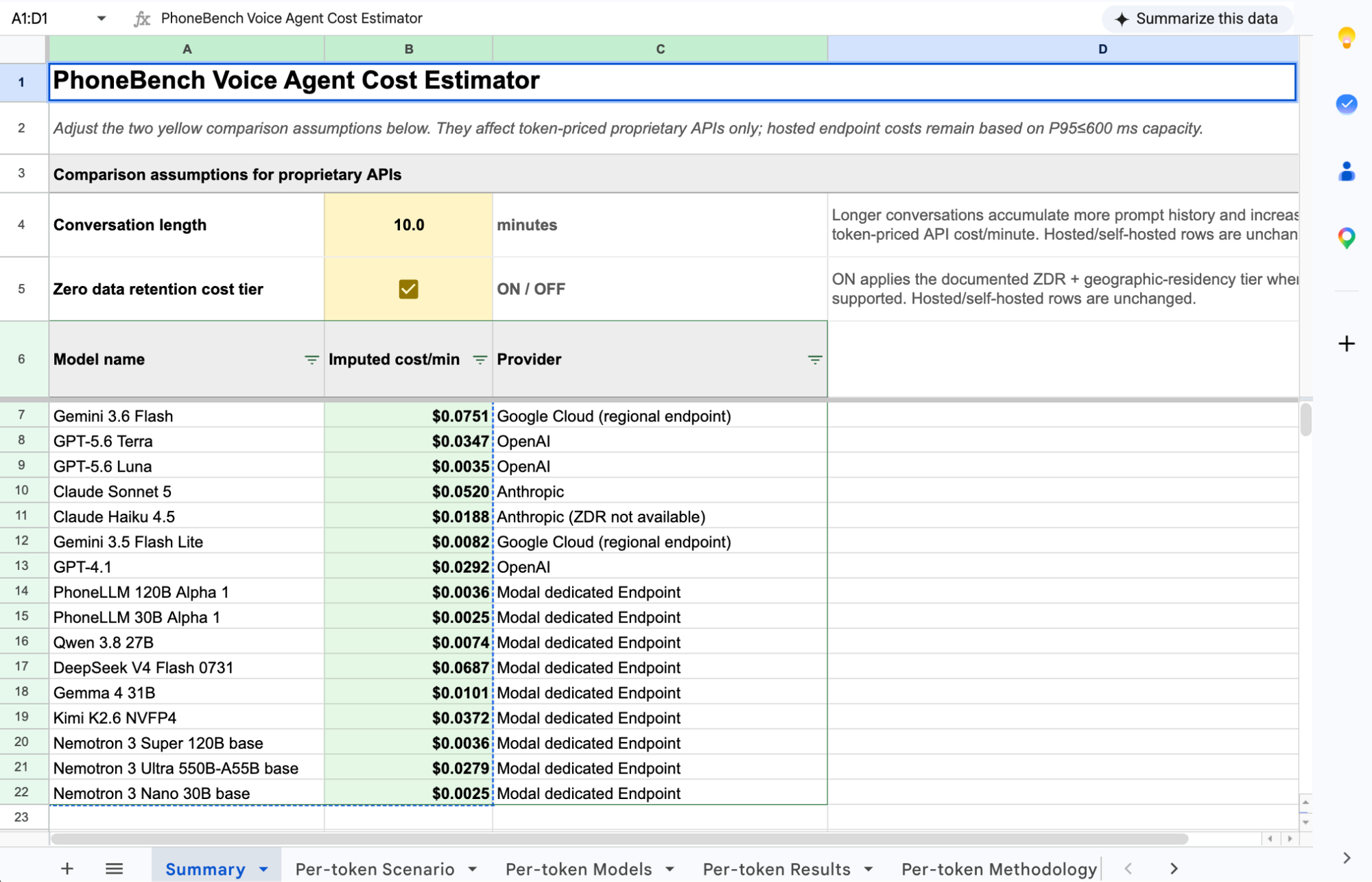Viewport: 1372px width, 882px height.
Task: Switch to the Per-token Results tab
Action: pos(777,869)
